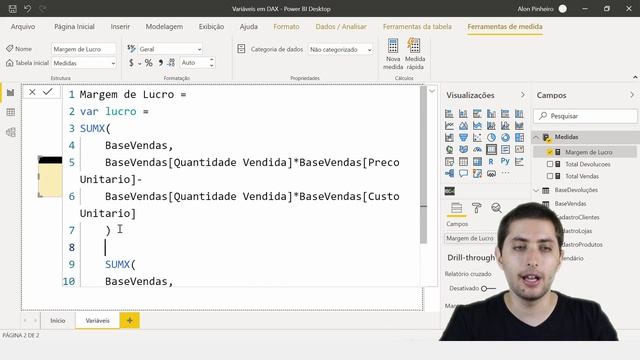Select the filled map visual

coord(463,149)
